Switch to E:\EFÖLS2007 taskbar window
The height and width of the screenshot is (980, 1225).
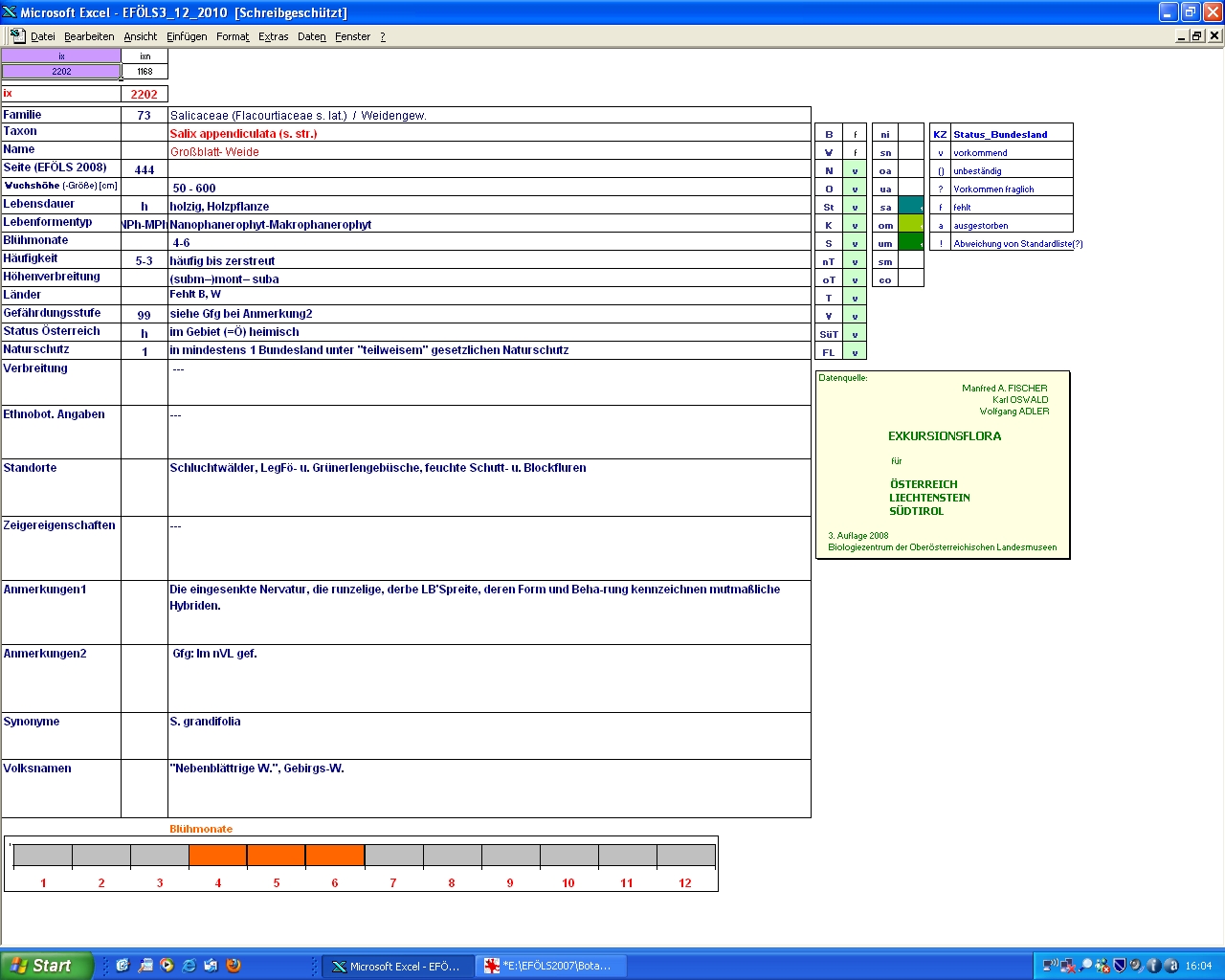point(550,967)
